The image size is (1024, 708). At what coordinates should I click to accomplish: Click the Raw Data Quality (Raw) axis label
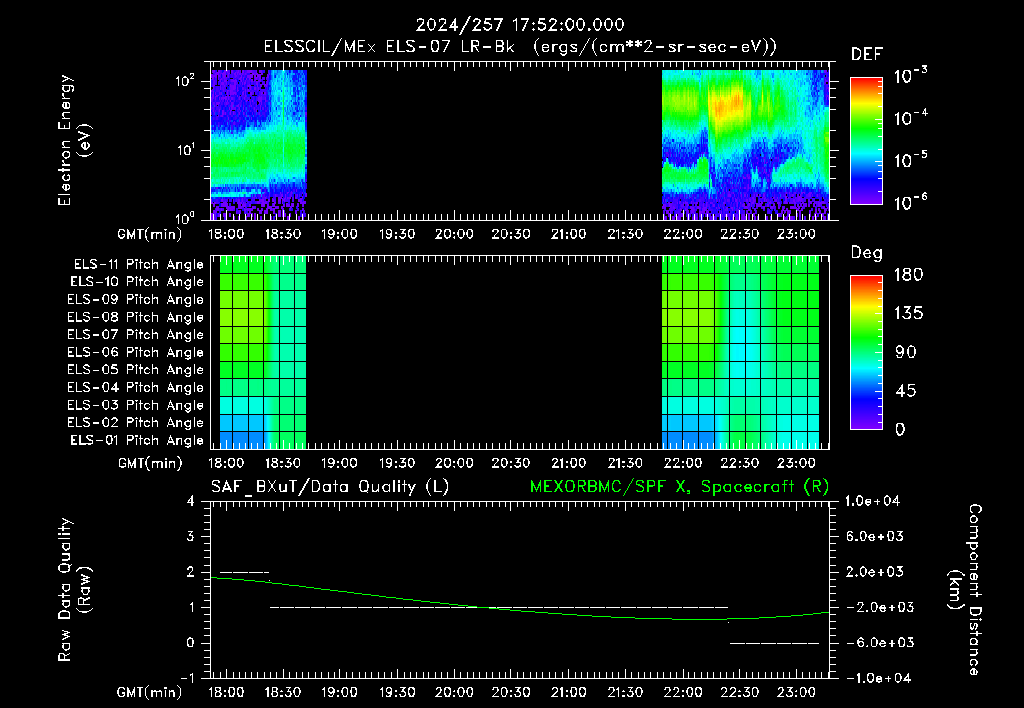click(x=74, y=590)
